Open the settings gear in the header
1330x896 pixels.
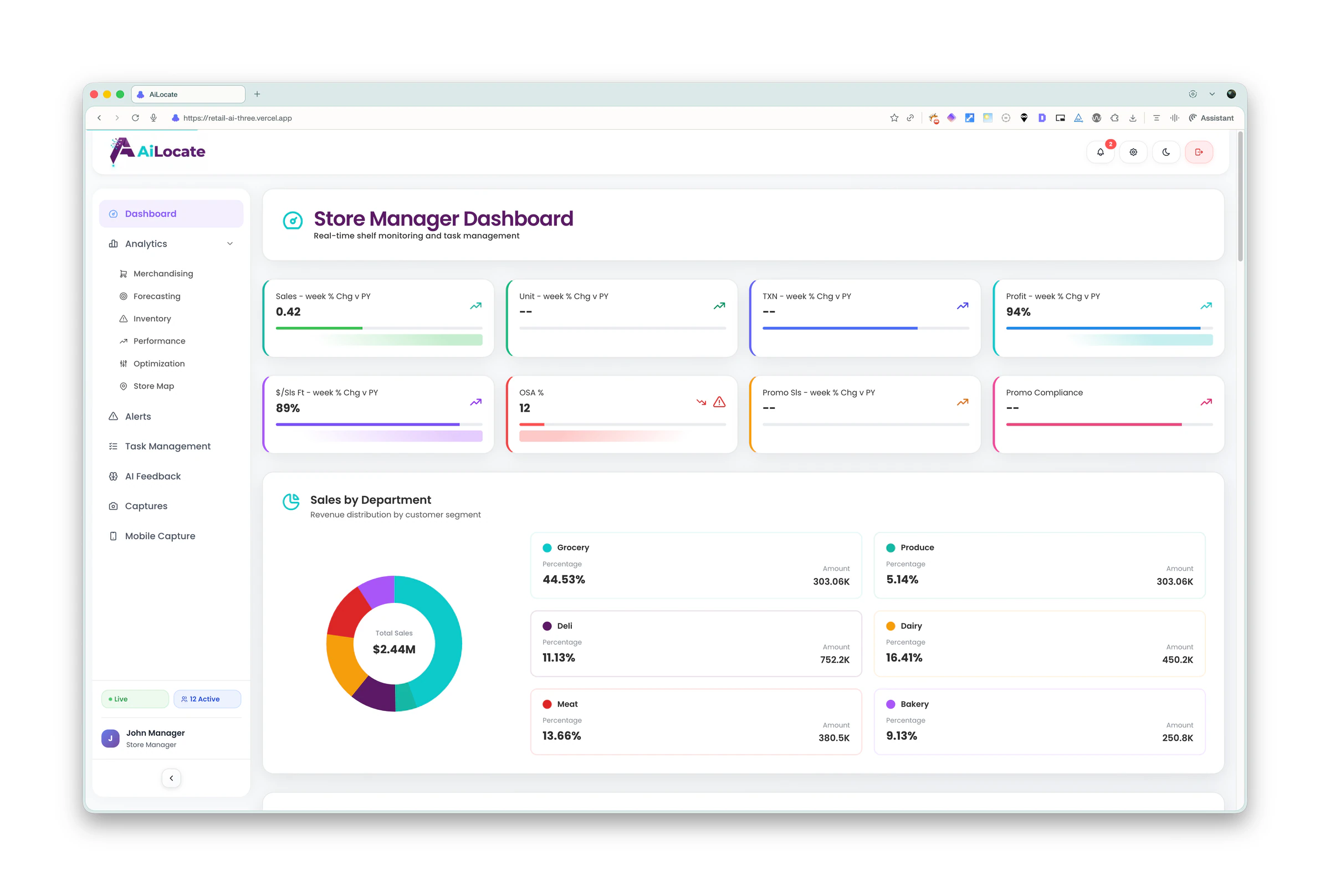1133,152
